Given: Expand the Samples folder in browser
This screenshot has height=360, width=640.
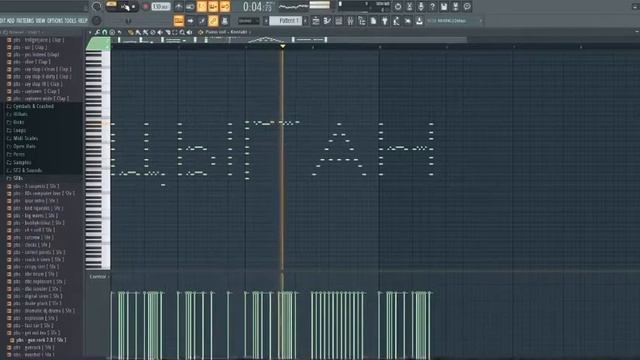Looking at the screenshot, I should click(x=19, y=162).
